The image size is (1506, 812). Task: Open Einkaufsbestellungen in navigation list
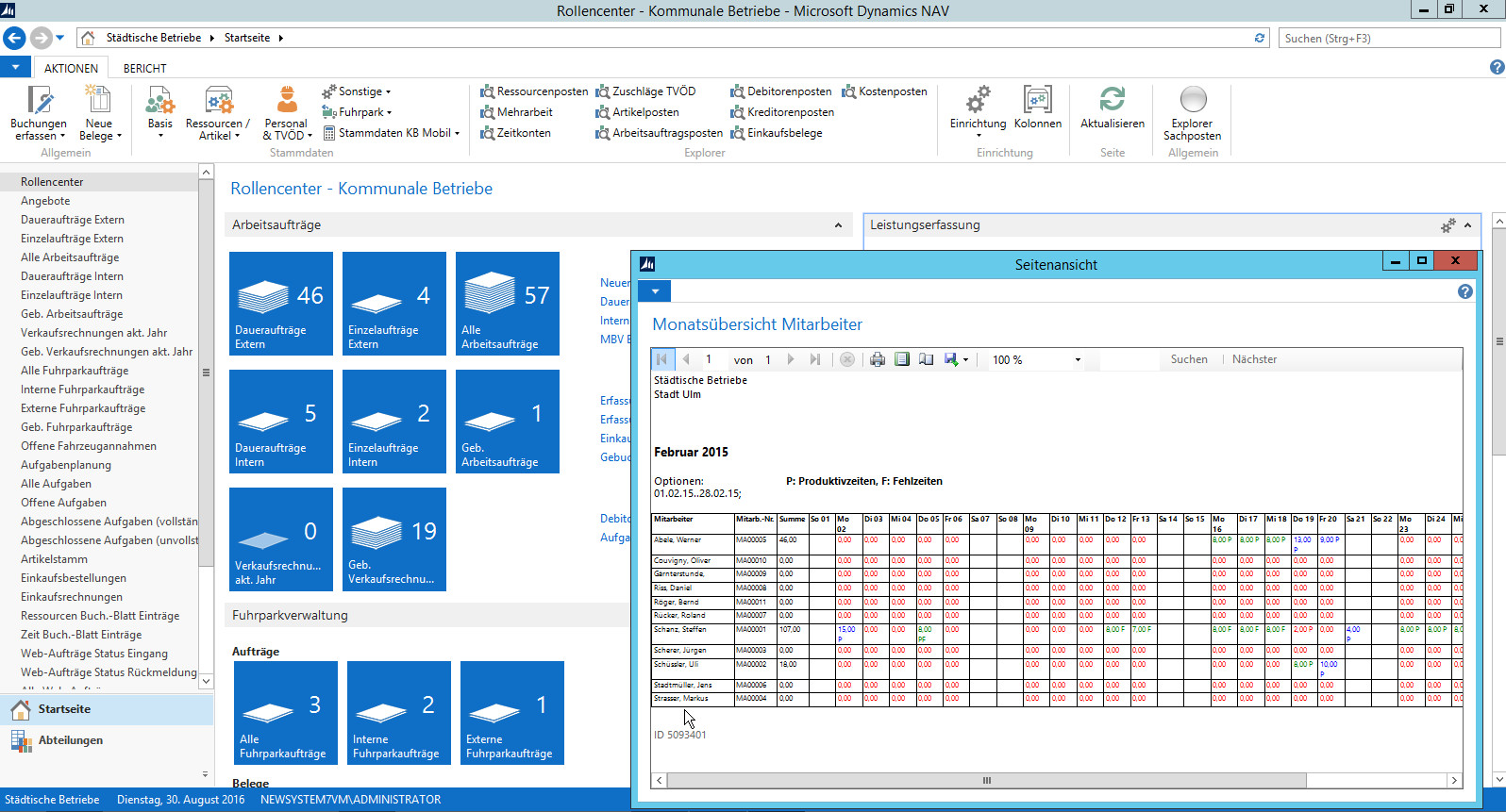click(74, 578)
